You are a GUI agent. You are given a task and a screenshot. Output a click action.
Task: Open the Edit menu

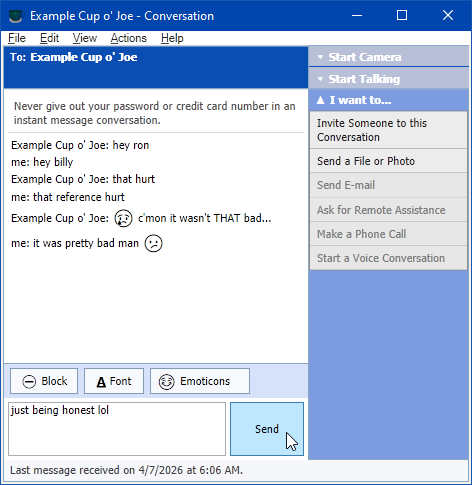pyautogui.click(x=49, y=38)
